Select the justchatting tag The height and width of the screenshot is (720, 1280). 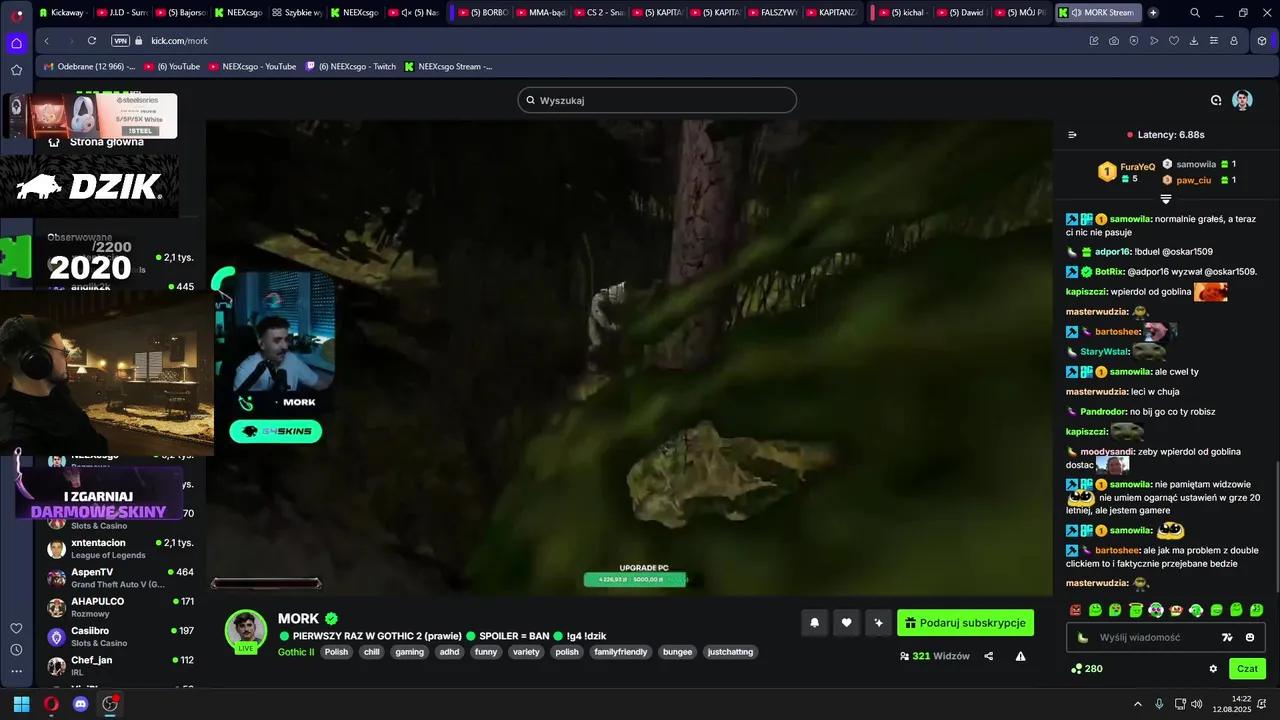(x=730, y=652)
